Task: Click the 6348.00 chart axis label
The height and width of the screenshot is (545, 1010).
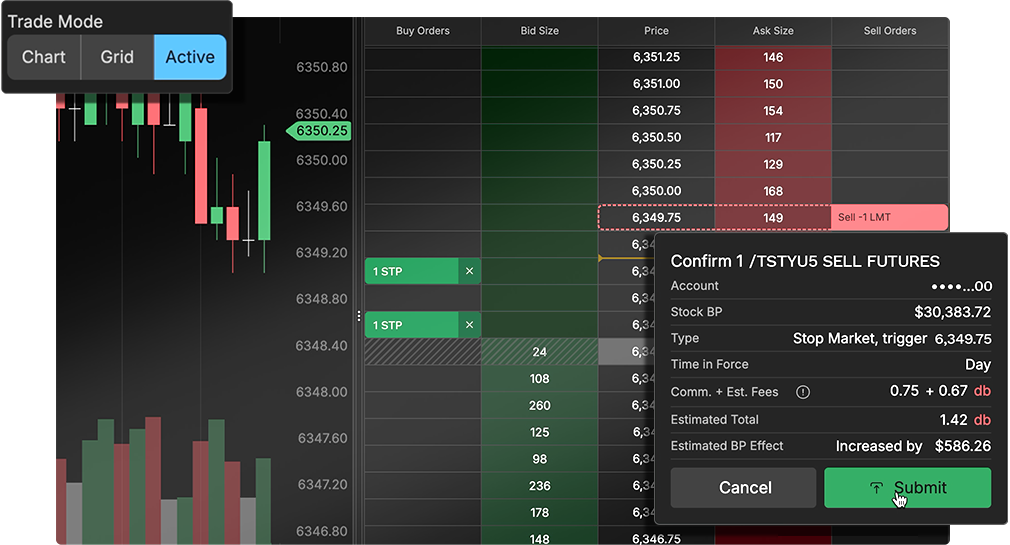Action: click(321, 392)
